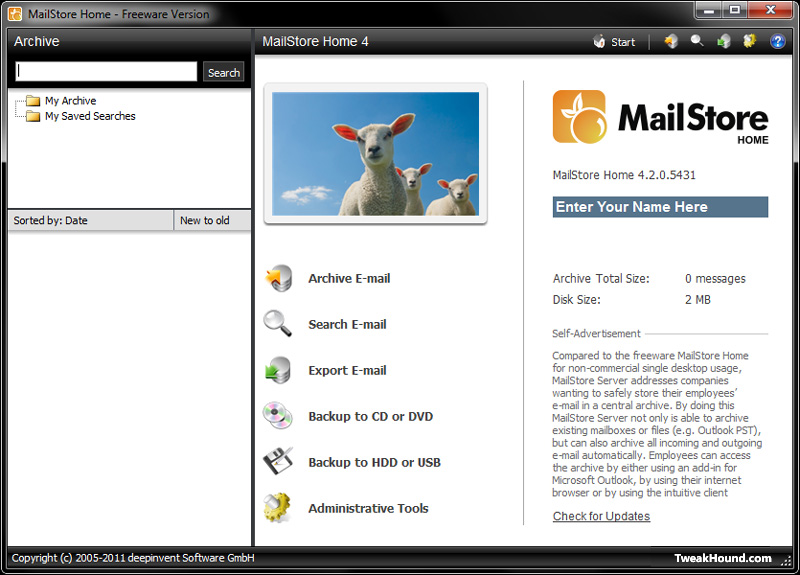The height and width of the screenshot is (575, 800).
Task: Open Help with the blue question icon
Action: [x=777, y=41]
